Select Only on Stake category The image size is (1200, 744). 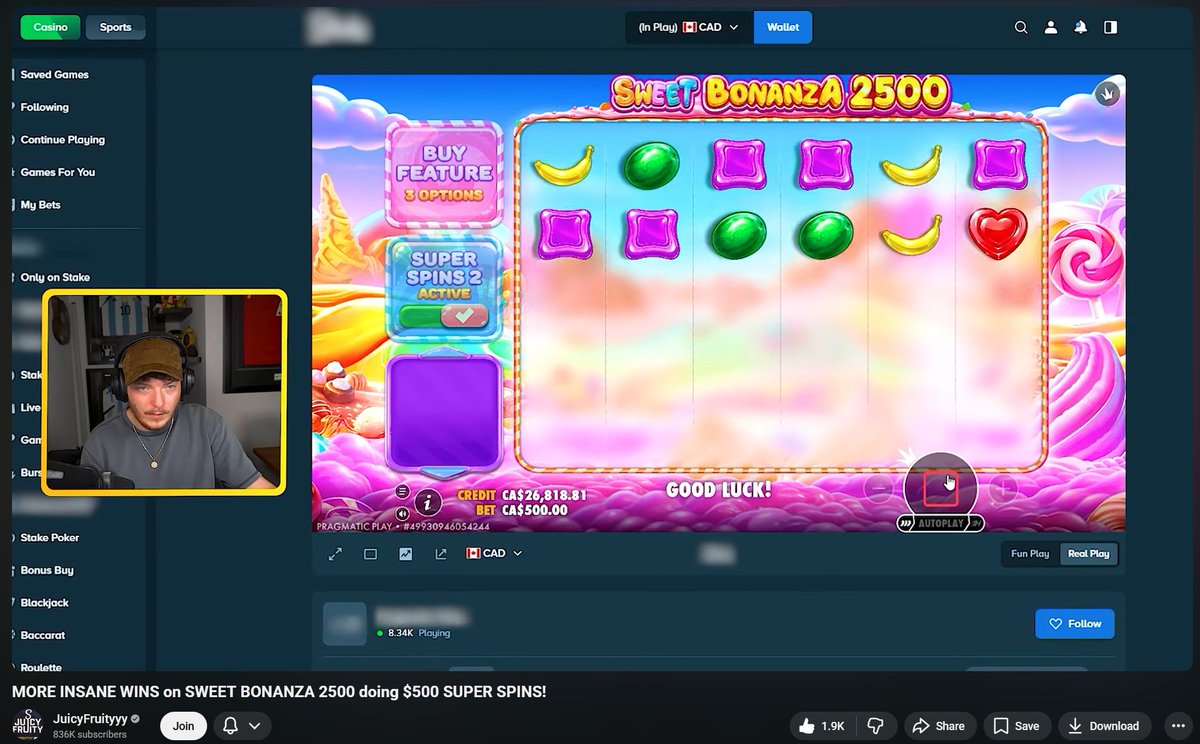point(55,277)
